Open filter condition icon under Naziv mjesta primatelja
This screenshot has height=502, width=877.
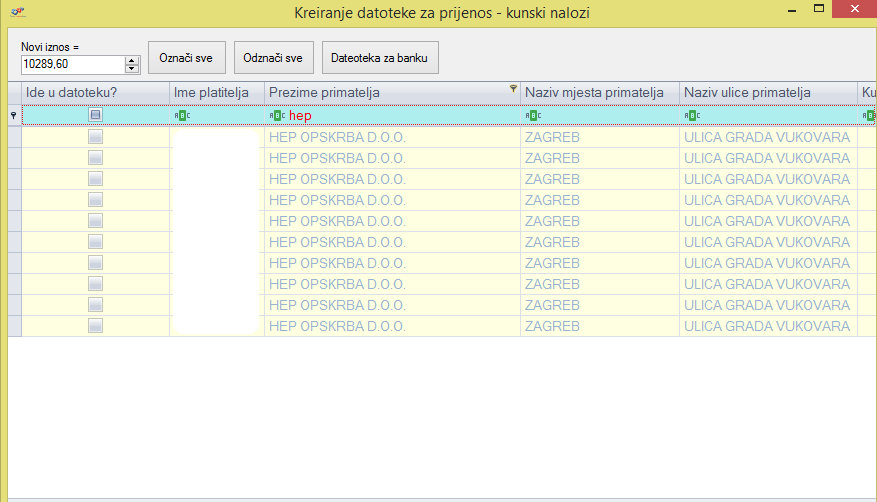point(532,115)
